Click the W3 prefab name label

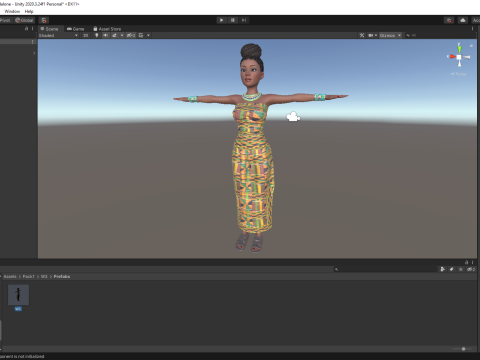pyautogui.click(x=18, y=309)
